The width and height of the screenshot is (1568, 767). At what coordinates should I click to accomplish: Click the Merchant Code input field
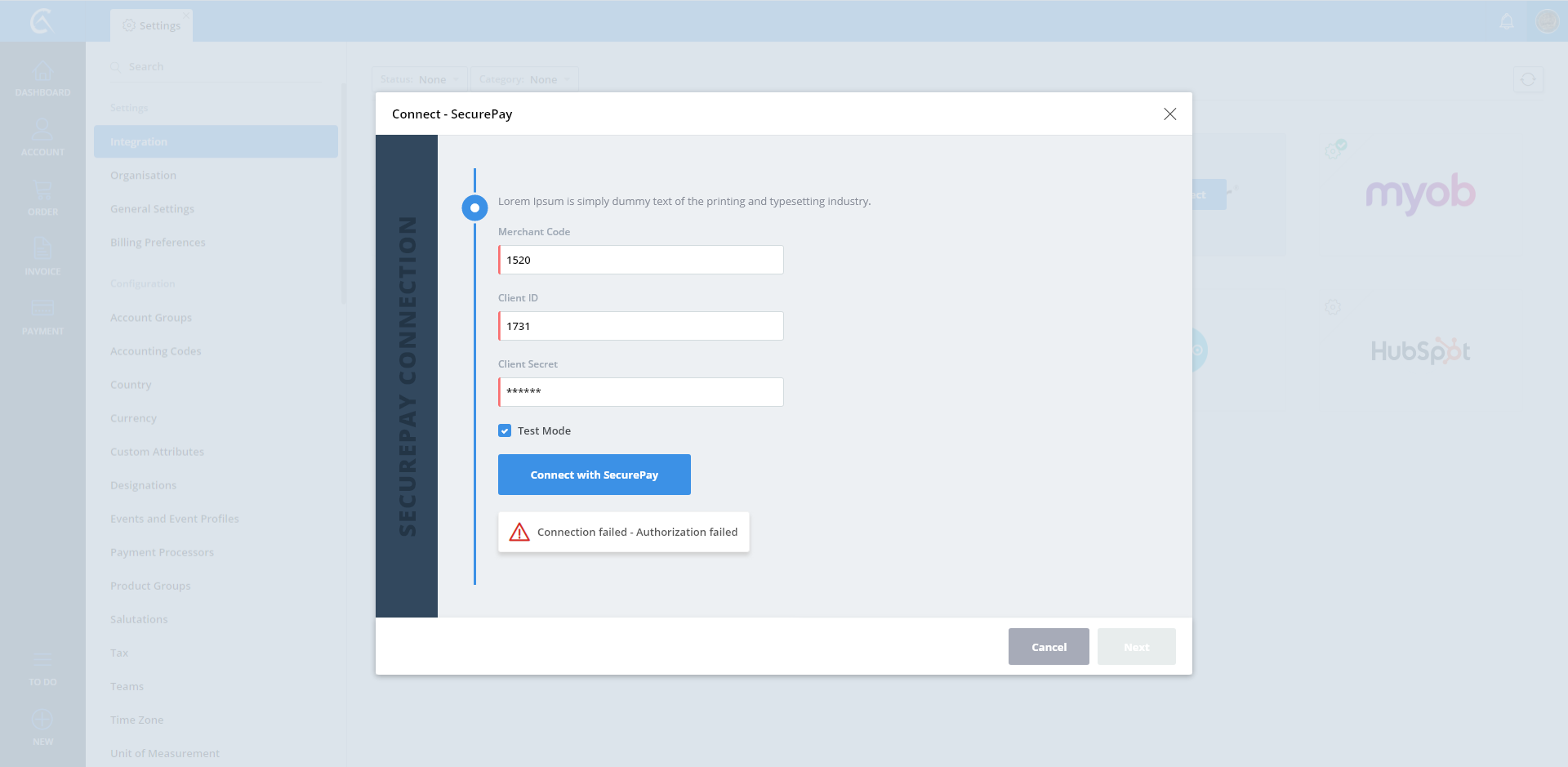(x=641, y=260)
